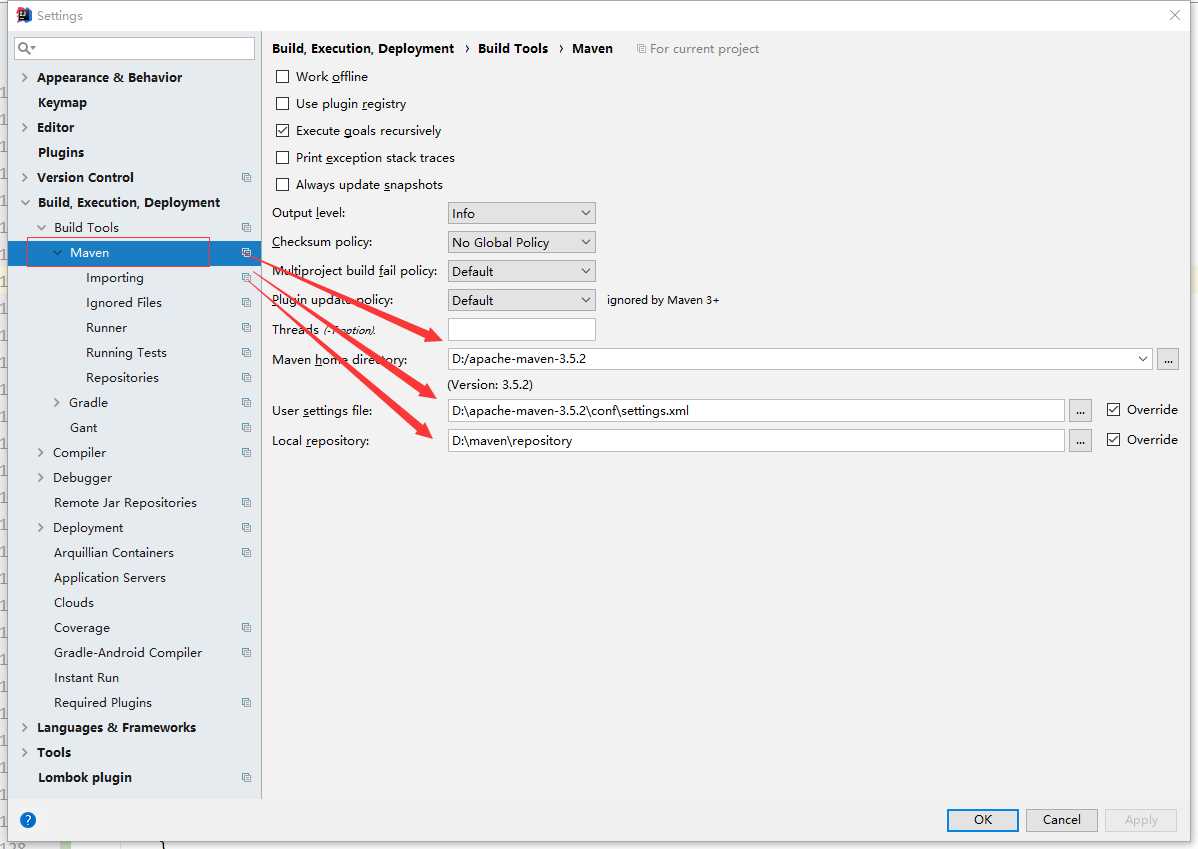
Task: Click the project-level icon beside Deployment
Action: [x=246, y=527]
